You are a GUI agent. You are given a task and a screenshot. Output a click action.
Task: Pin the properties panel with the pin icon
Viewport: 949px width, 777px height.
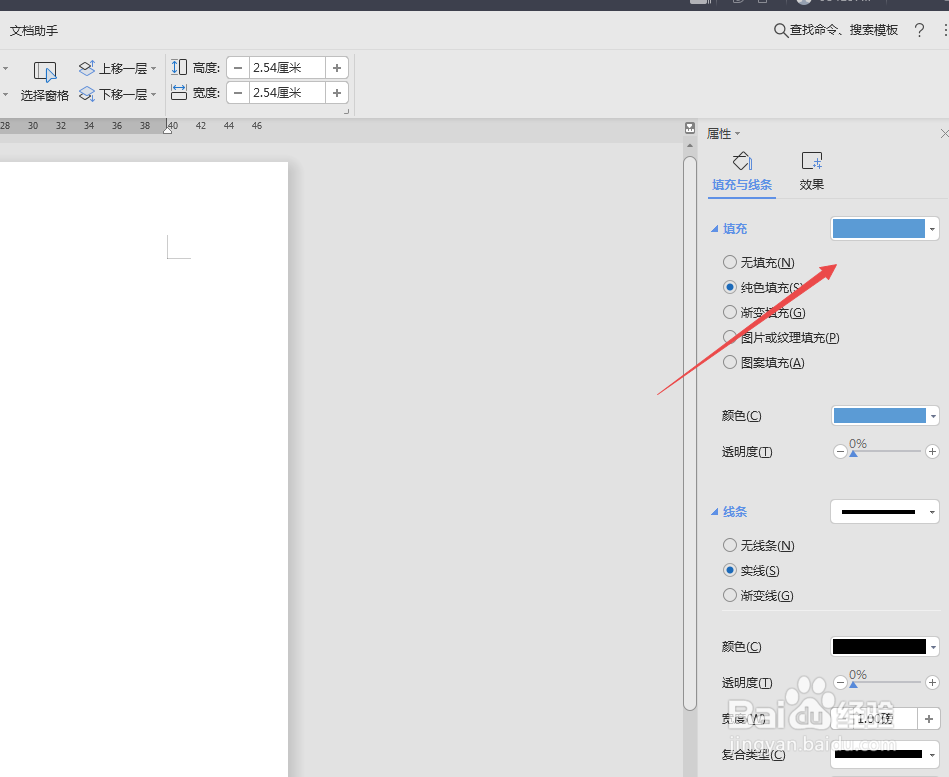pos(690,127)
